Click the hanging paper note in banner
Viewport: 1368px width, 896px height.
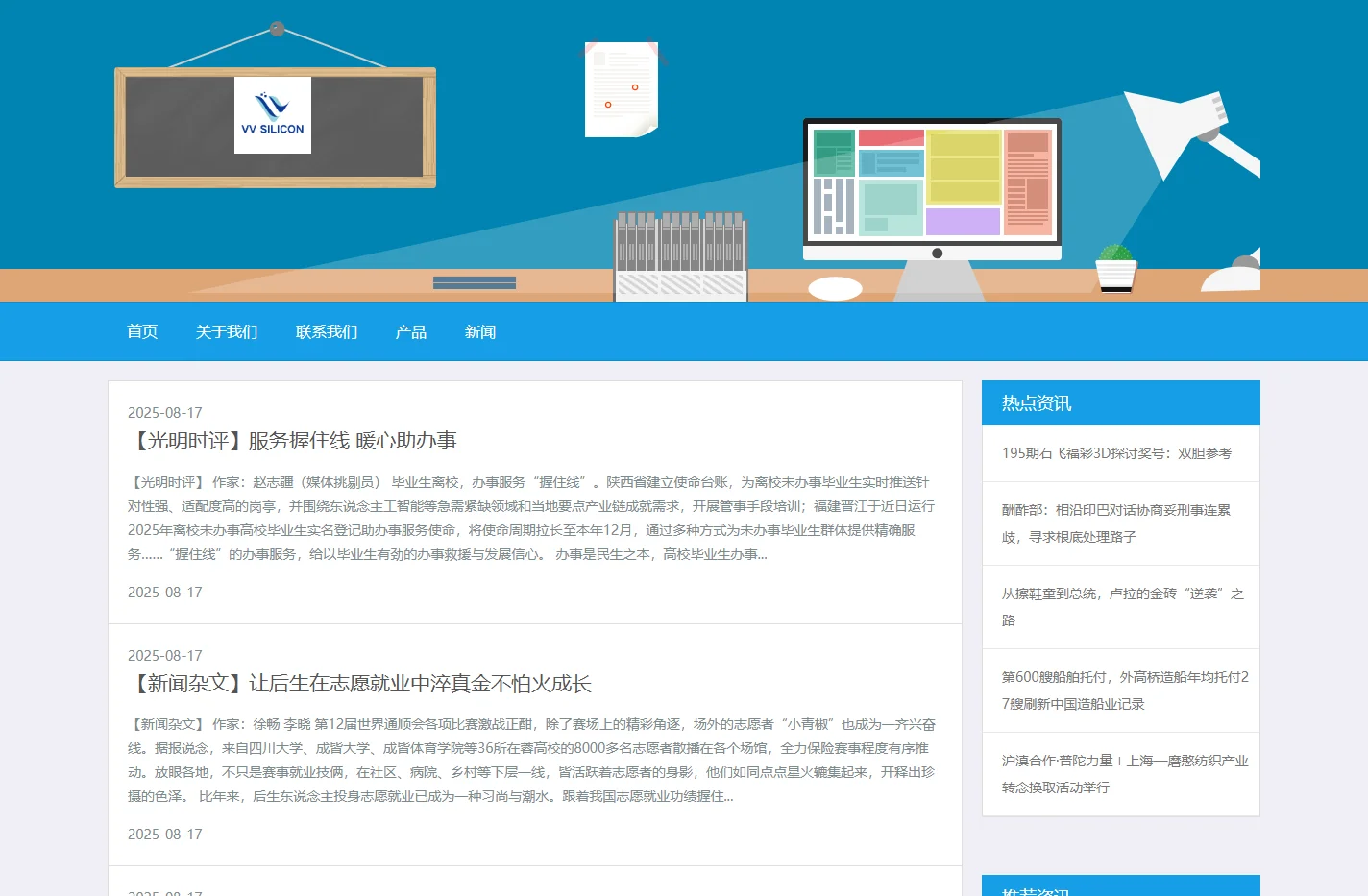[622, 89]
